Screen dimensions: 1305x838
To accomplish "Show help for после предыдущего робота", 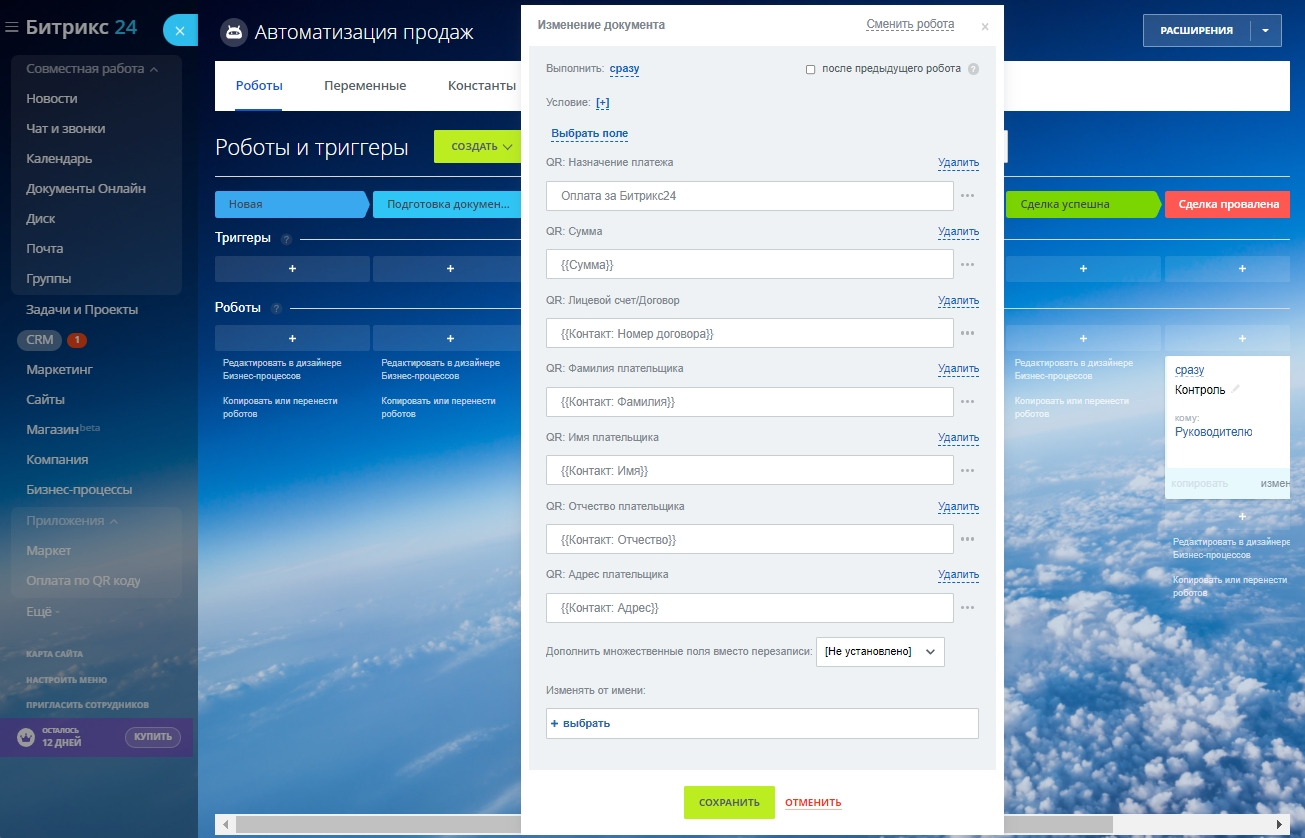I will pos(973,69).
